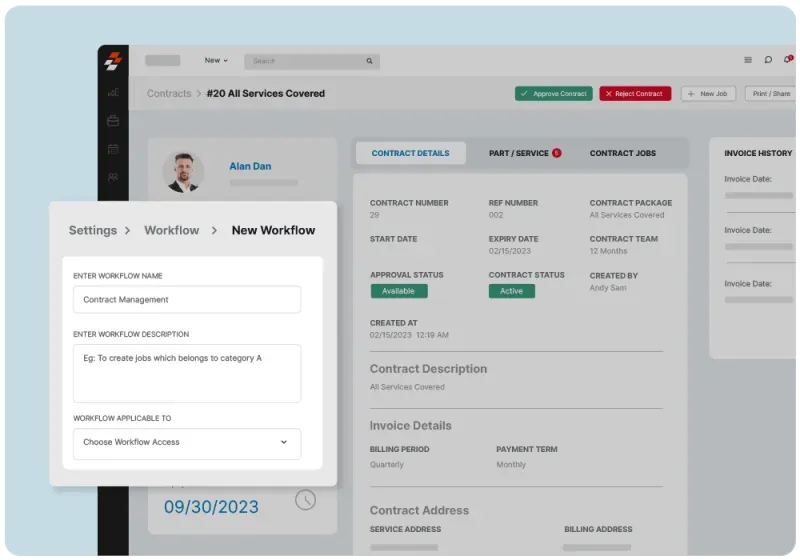This screenshot has height=560, width=800.
Task: Click the search magnifier icon
Action: click(369, 61)
